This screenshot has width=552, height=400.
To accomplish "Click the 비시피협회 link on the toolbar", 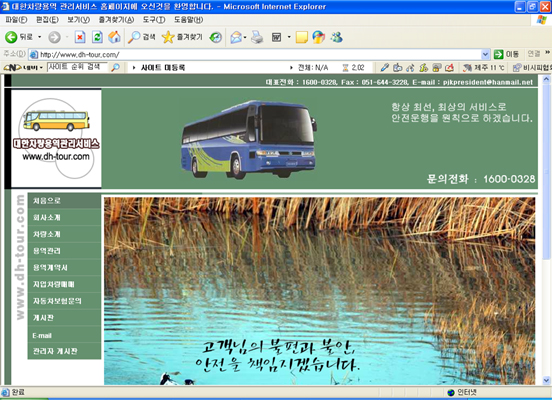I will 532,67.
